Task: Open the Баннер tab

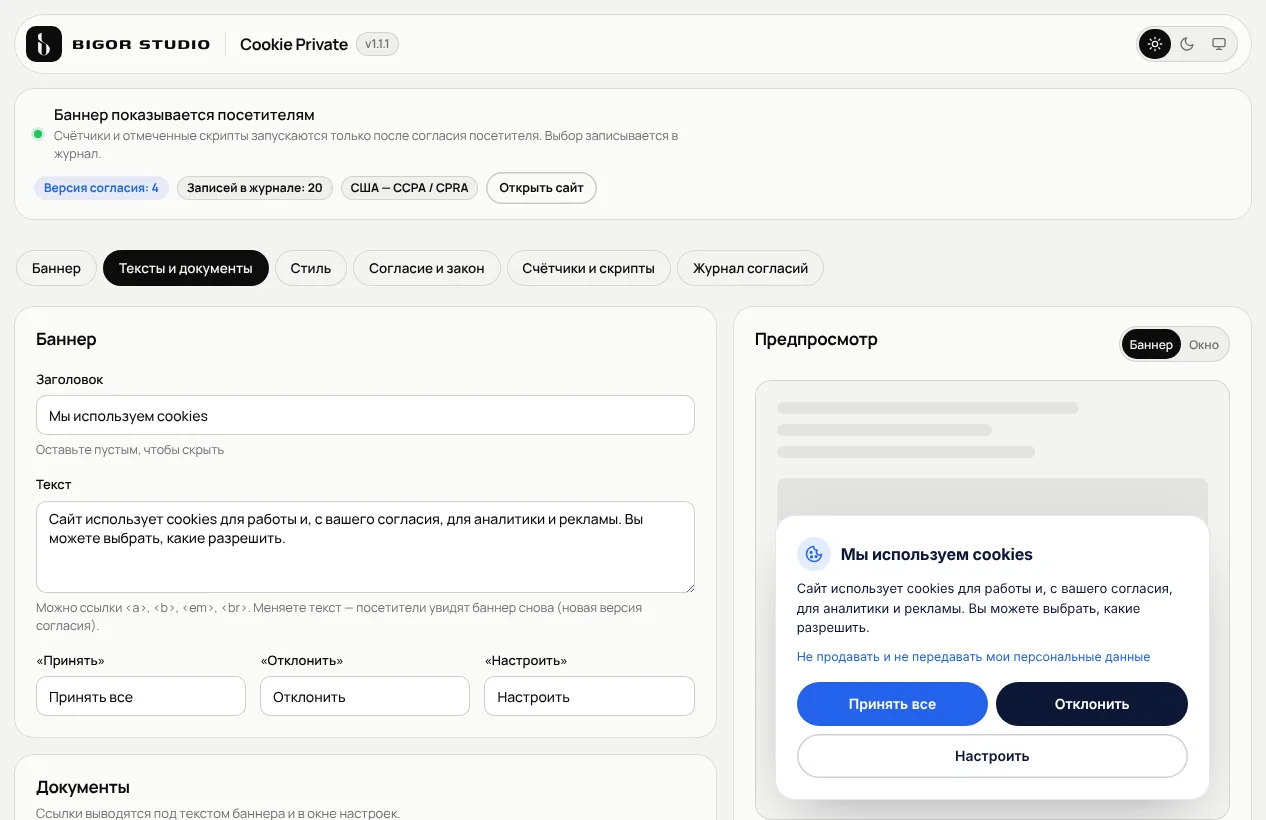Action: tap(56, 268)
